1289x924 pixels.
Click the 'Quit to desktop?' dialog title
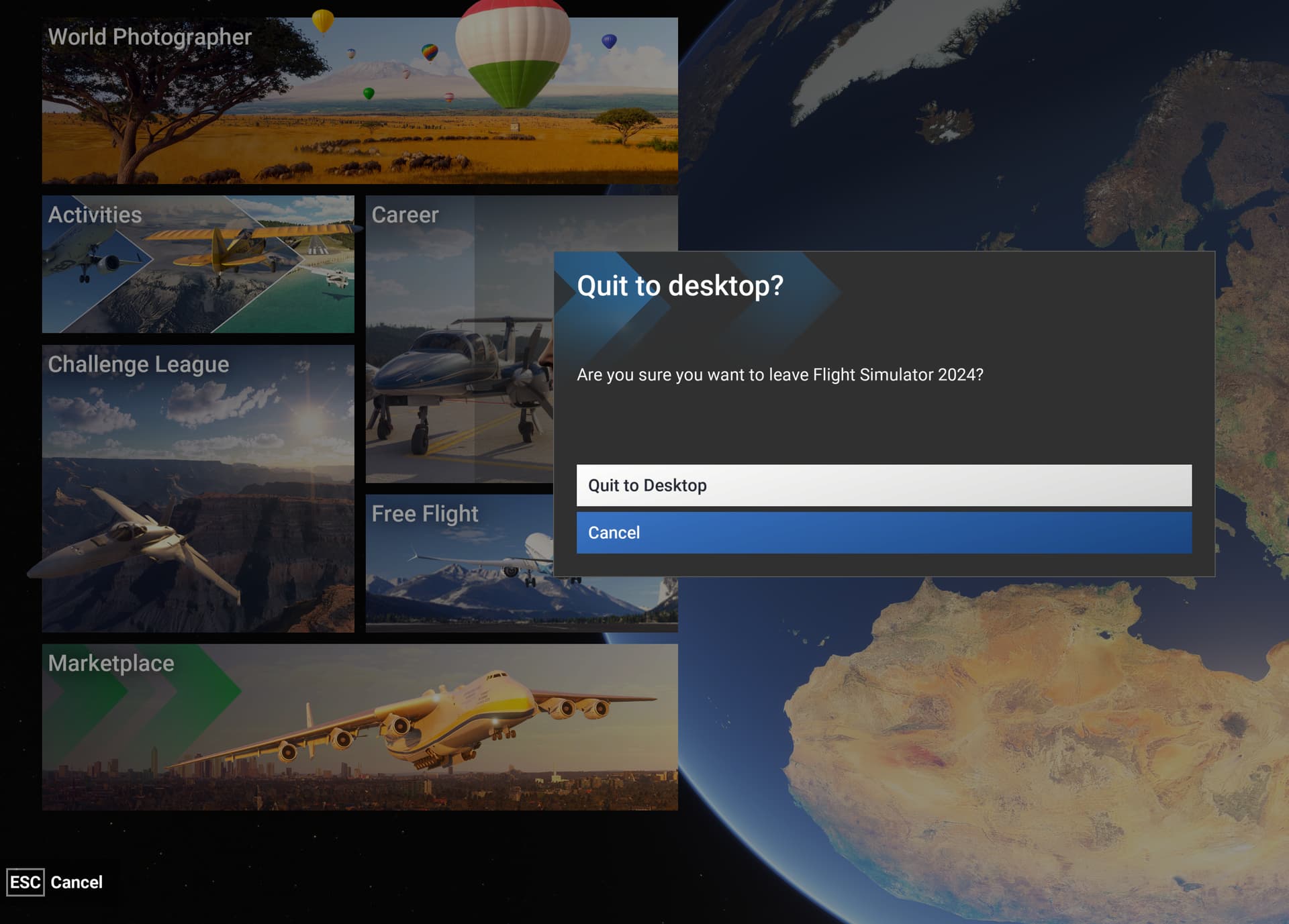680,286
